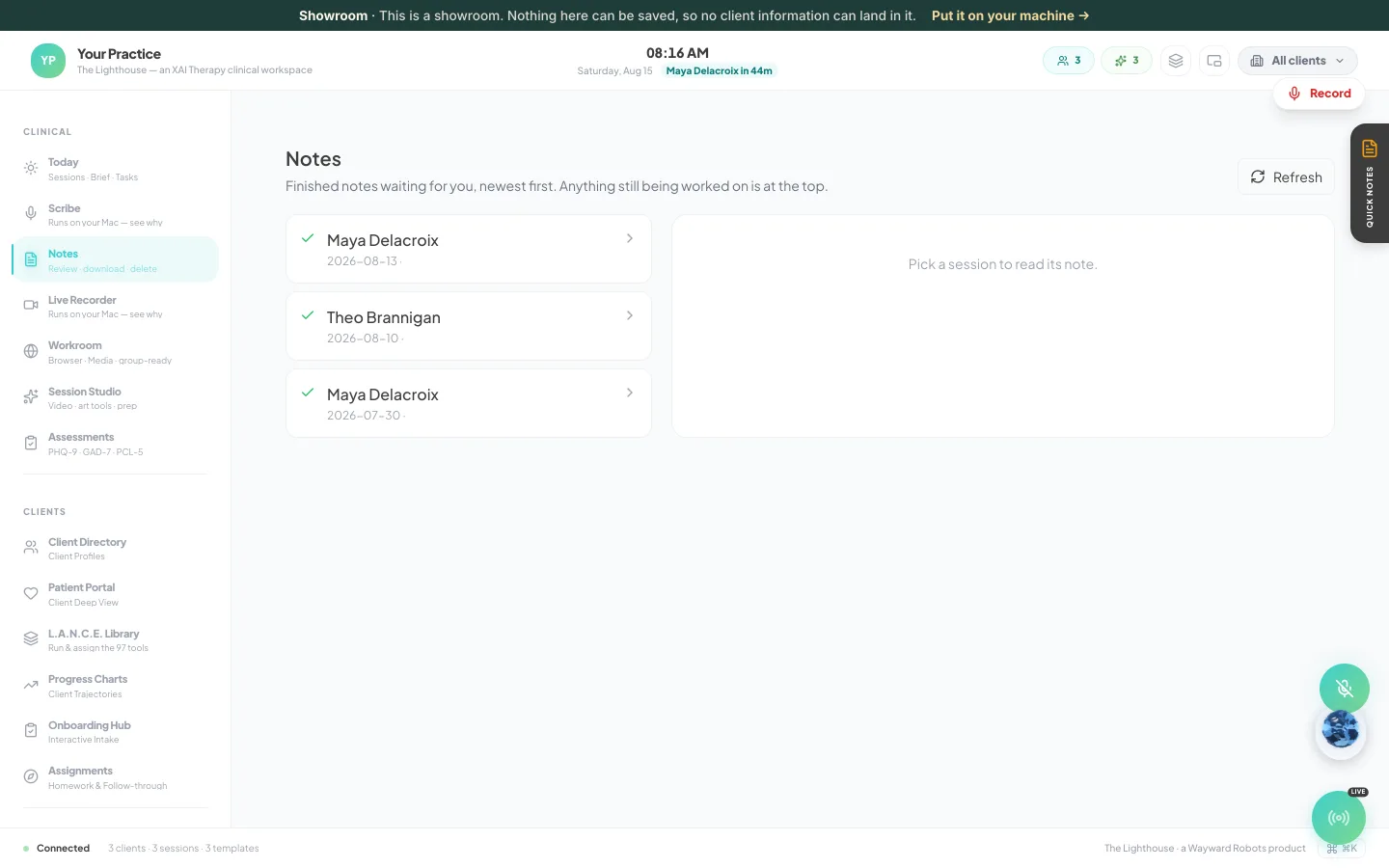Image resolution: width=1389 pixels, height=868 pixels.
Task: Click the checkmark on Maya Delacroix 2026-08-13 note
Action: pos(308,238)
